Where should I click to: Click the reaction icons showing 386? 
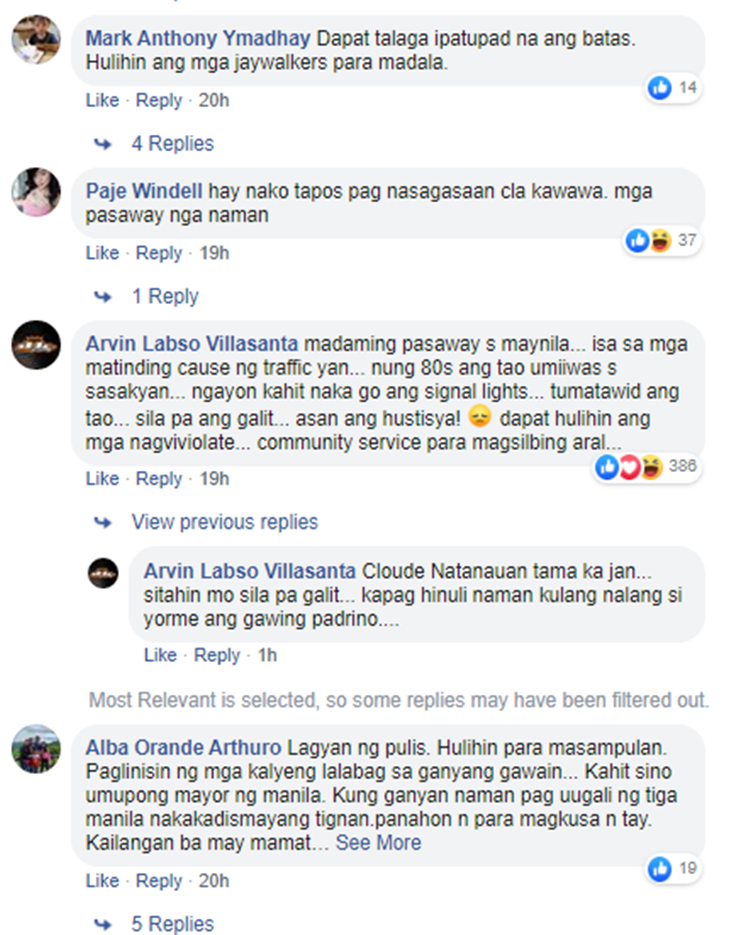point(647,466)
